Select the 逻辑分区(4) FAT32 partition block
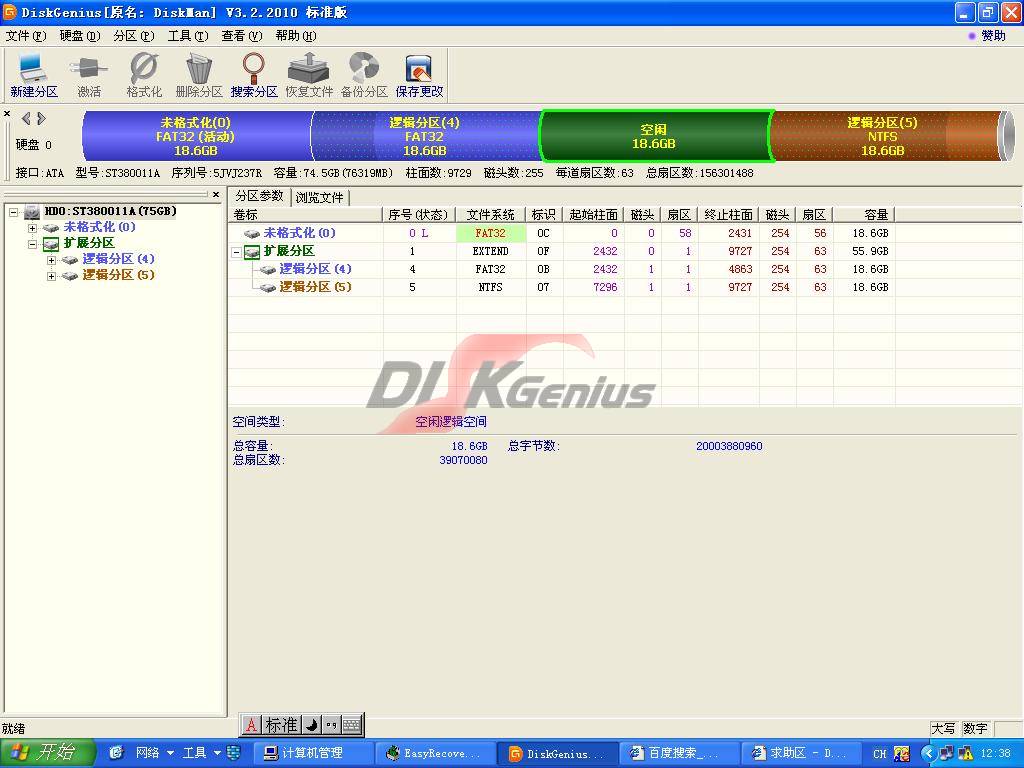Viewport: 1024px width, 768px height. [x=424, y=136]
